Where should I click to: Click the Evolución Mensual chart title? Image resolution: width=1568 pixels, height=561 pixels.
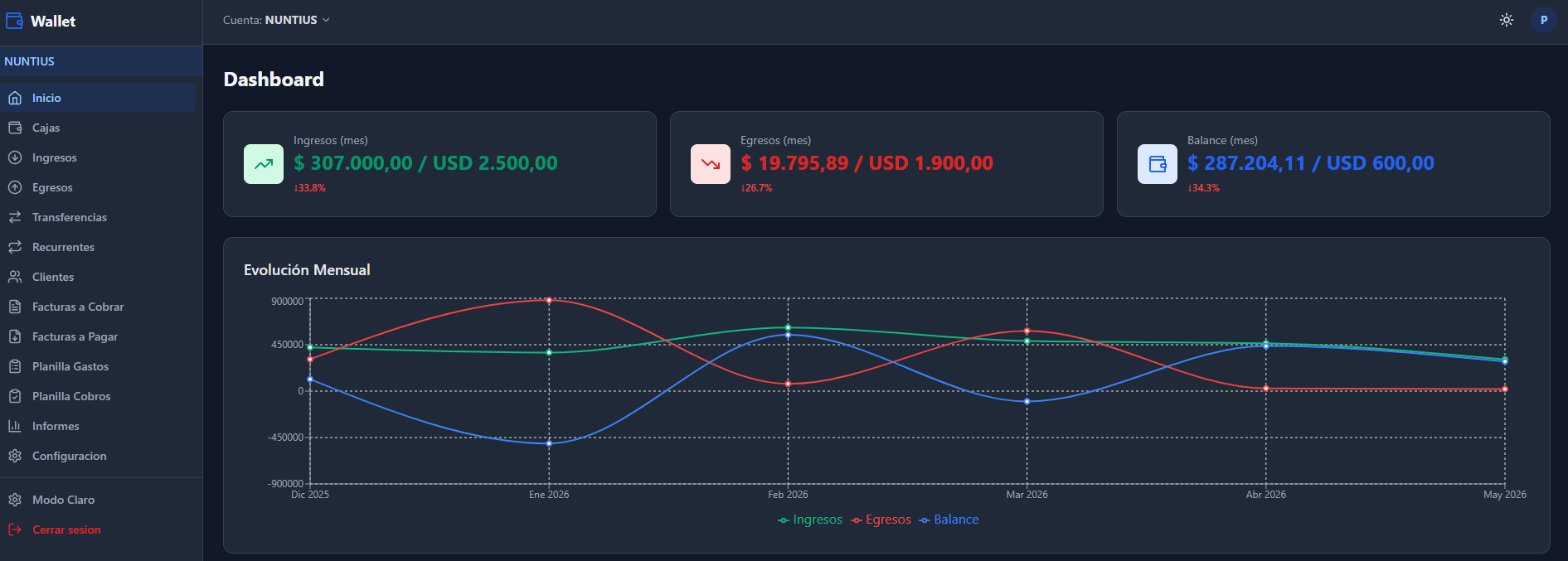(307, 270)
